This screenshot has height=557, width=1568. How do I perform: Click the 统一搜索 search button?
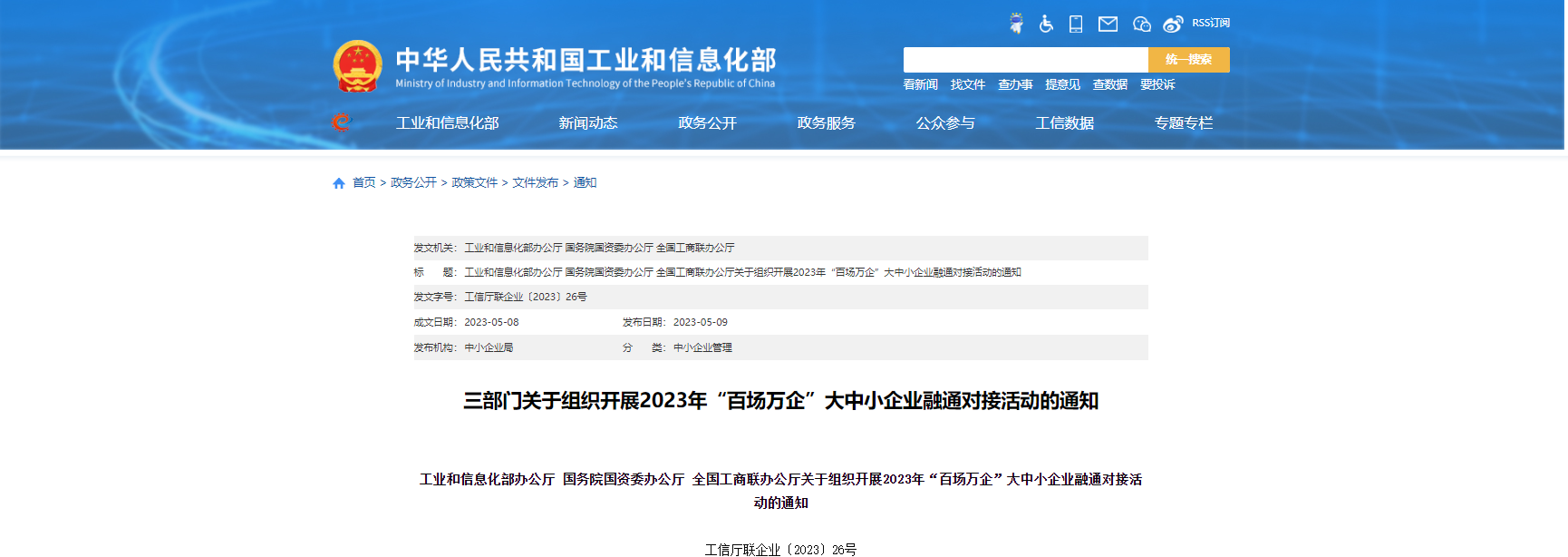(1188, 60)
